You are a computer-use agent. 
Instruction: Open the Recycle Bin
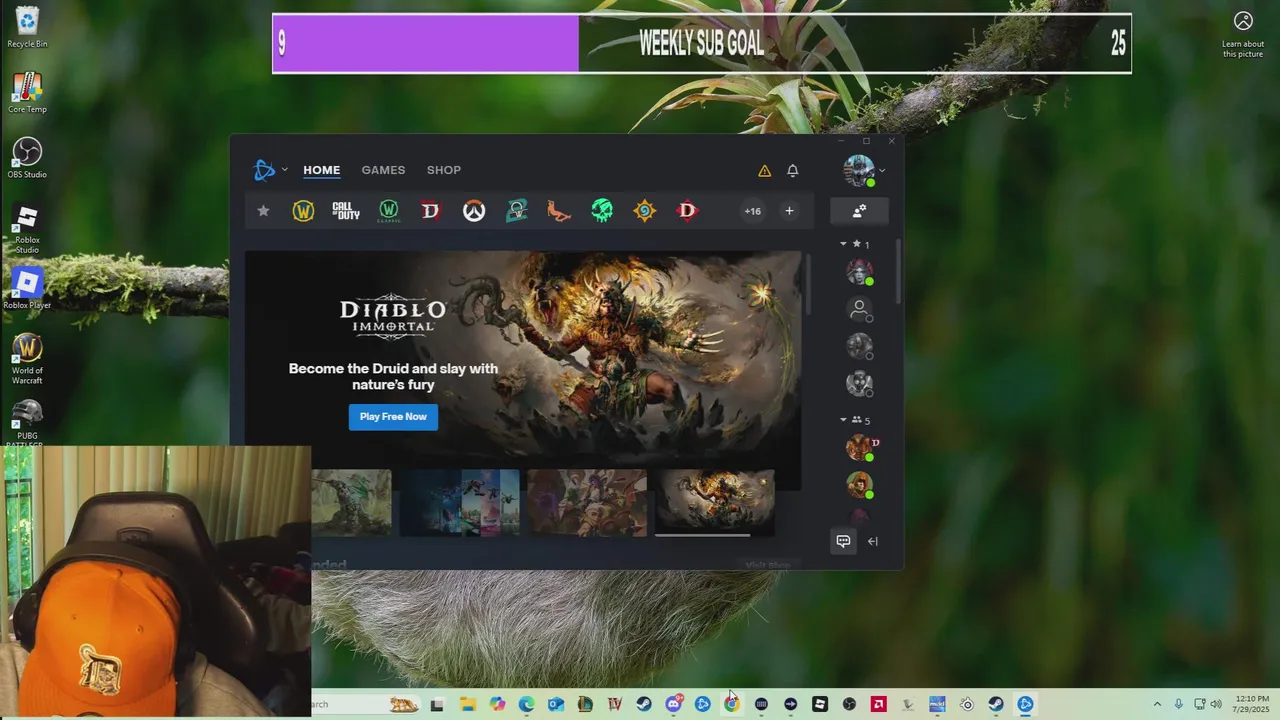(x=27, y=28)
